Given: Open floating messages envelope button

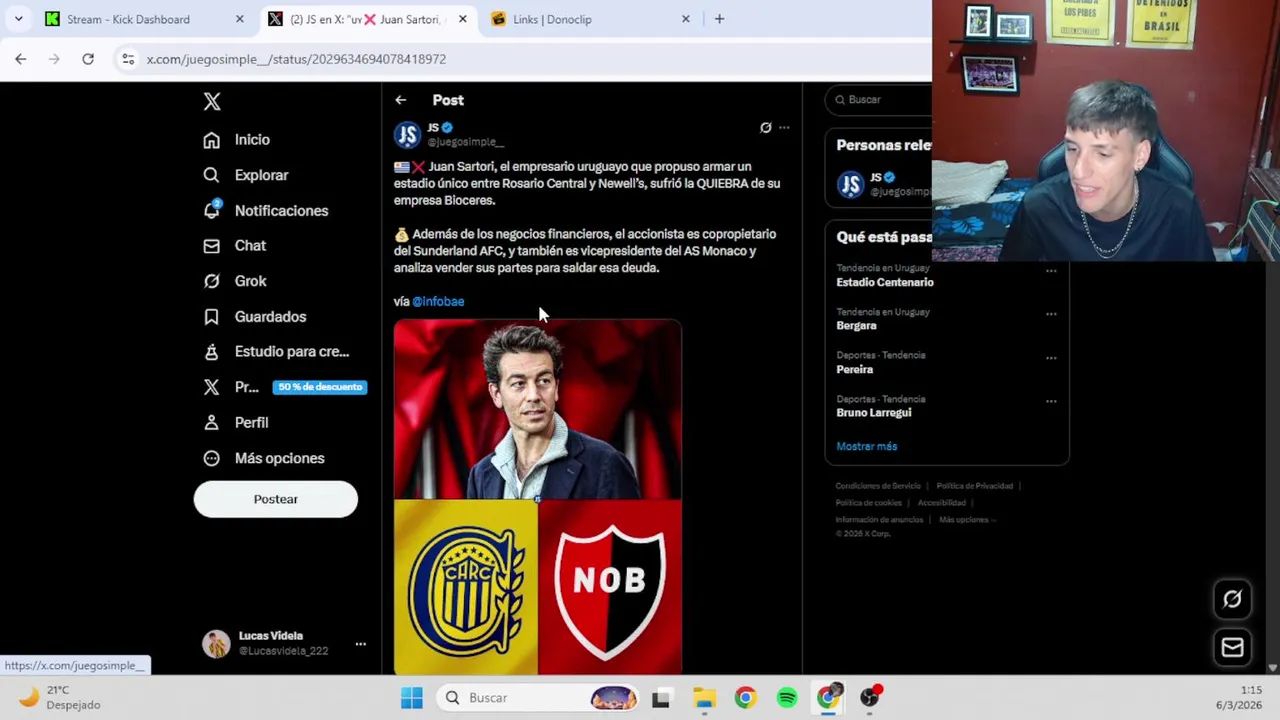Looking at the screenshot, I should coord(1232,648).
